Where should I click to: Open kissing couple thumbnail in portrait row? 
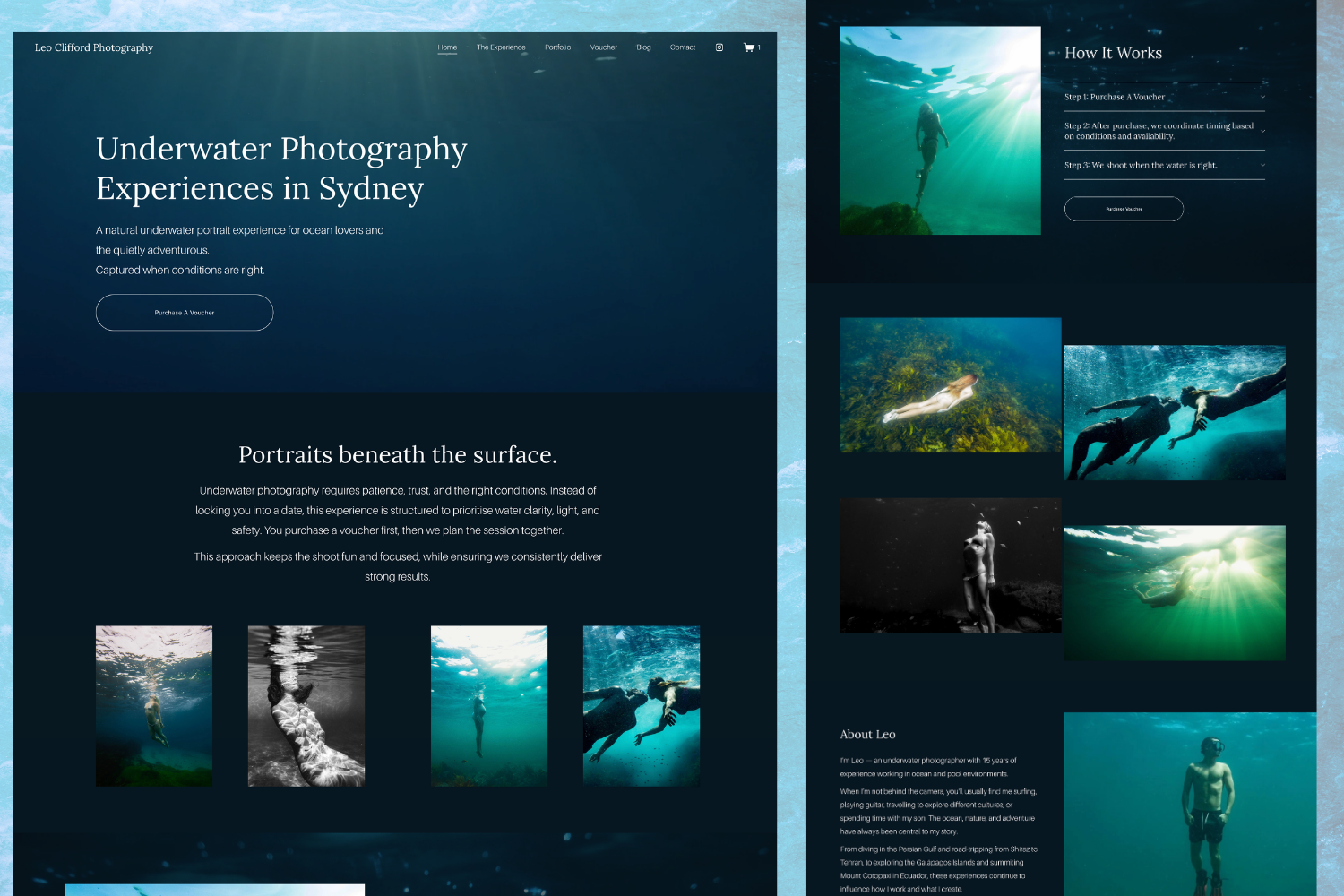642,706
